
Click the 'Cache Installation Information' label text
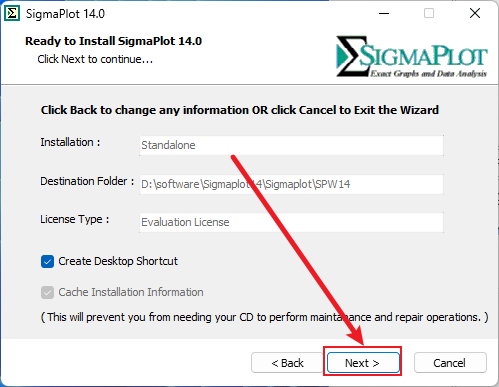click(131, 292)
